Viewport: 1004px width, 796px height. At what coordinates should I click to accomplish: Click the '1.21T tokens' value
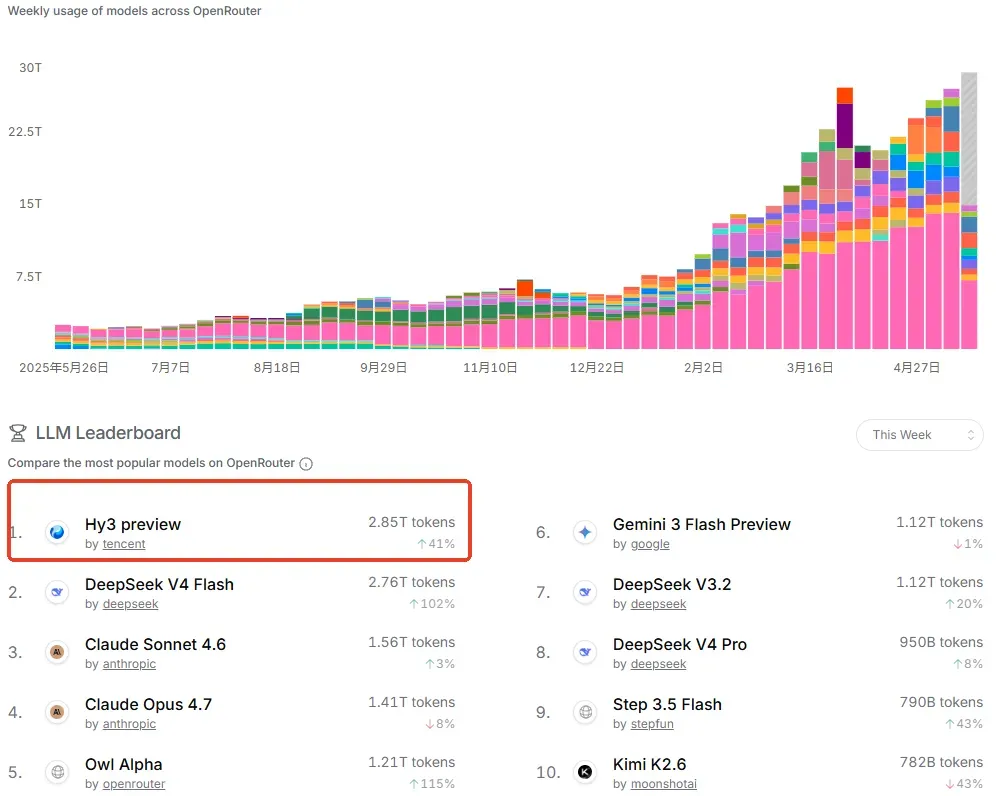tap(412, 763)
